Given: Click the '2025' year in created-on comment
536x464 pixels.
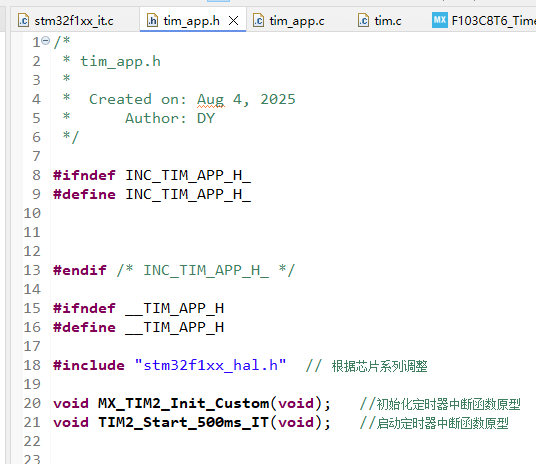Looking at the screenshot, I should tap(278, 100).
